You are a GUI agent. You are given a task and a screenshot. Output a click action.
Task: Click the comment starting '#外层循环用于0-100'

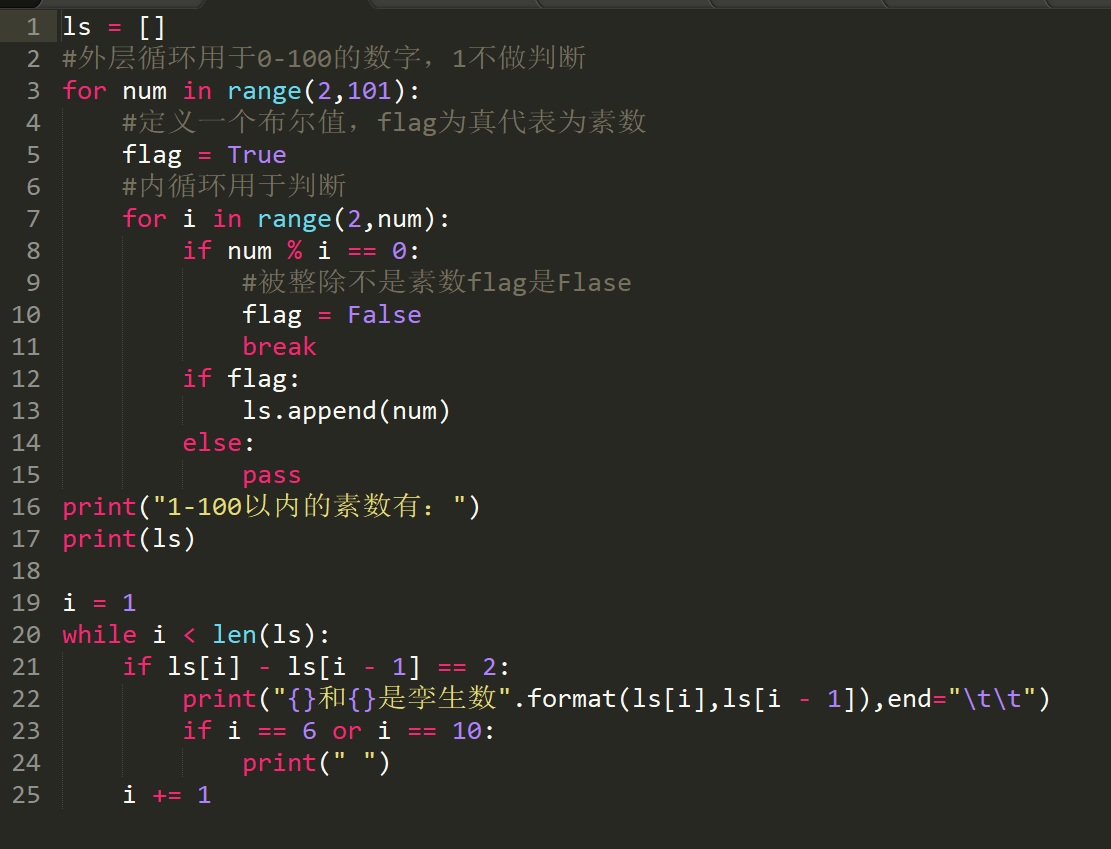pyautogui.click(x=324, y=58)
